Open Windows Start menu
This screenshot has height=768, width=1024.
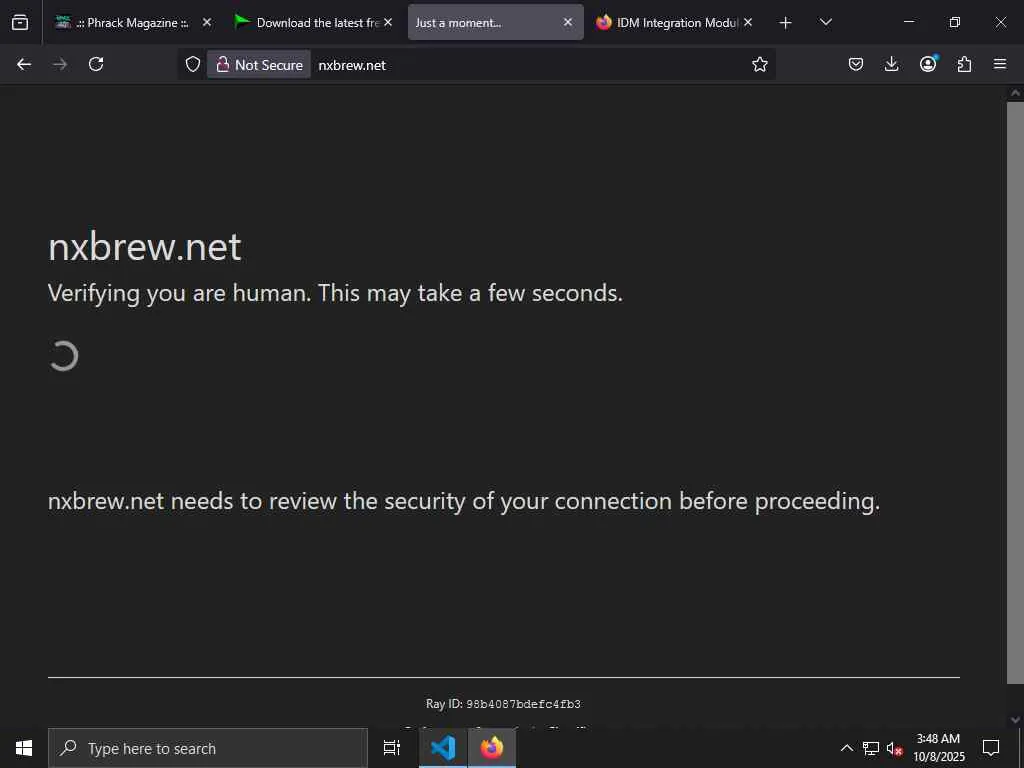[24, 748]
